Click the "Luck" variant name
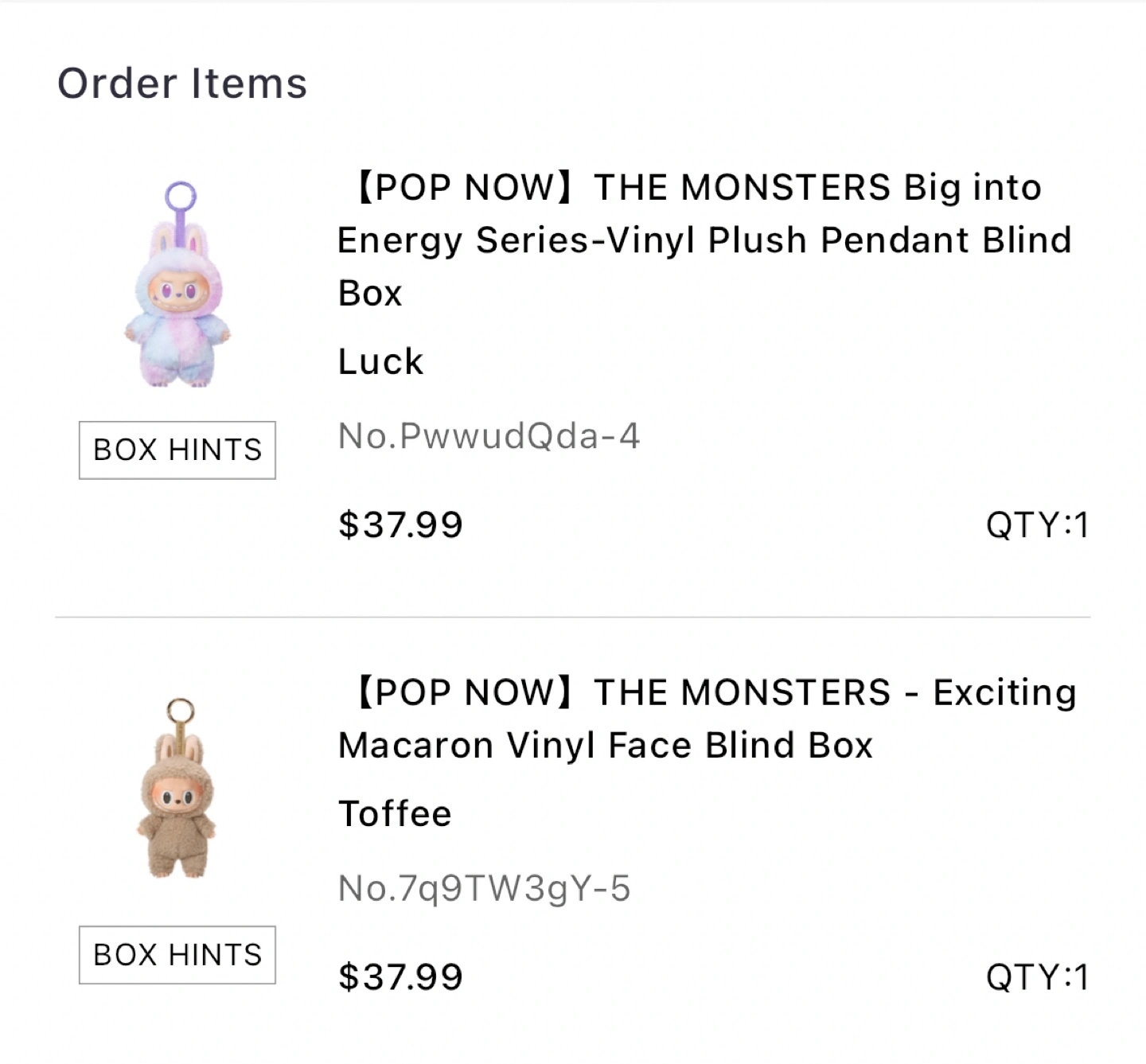Image resolution: width=1146 pixels, height=1064 pixels. tap(380, 362)
